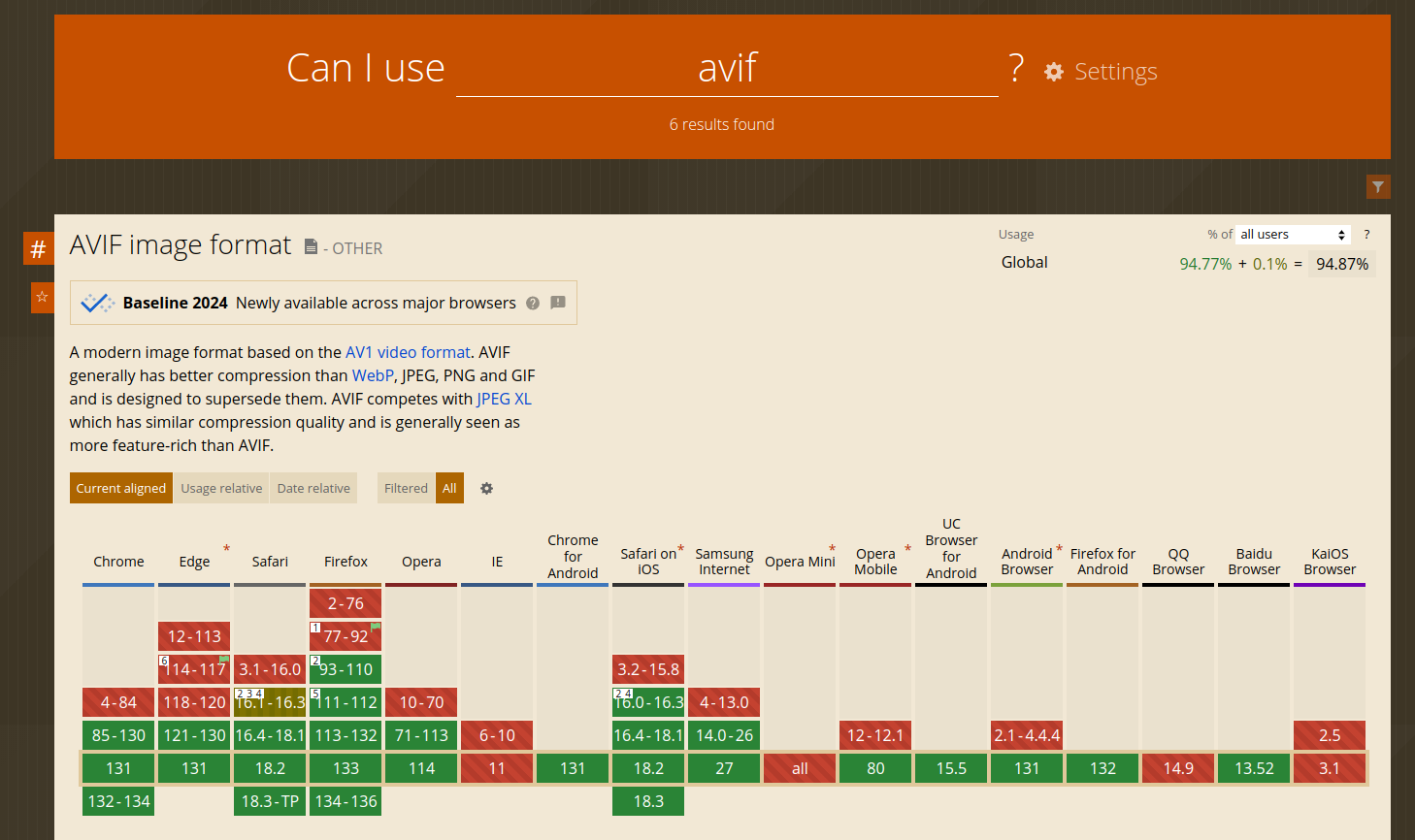Click the Settings text link

pyautogui.click(x=1116, y=72)
